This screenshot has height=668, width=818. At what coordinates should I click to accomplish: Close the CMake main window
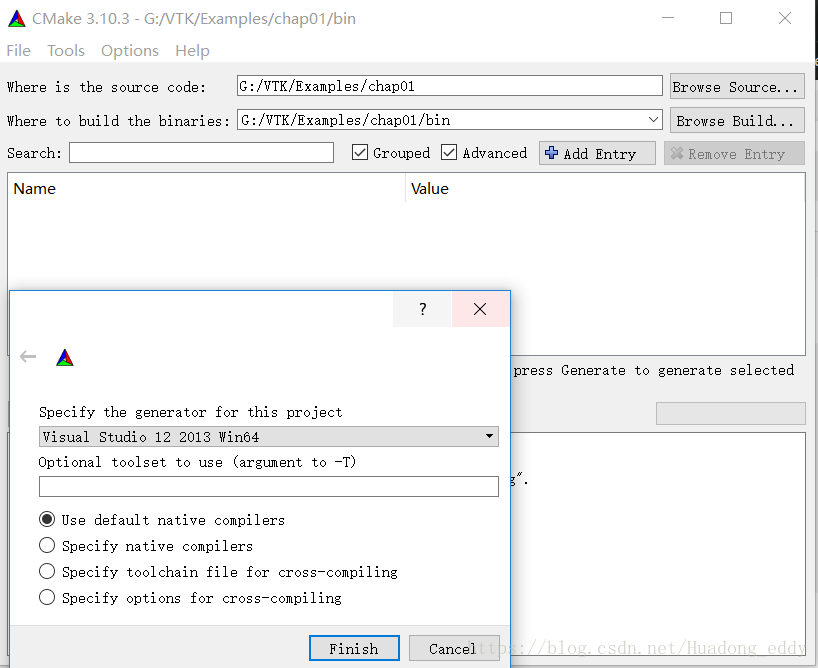[x=785, y=18]
